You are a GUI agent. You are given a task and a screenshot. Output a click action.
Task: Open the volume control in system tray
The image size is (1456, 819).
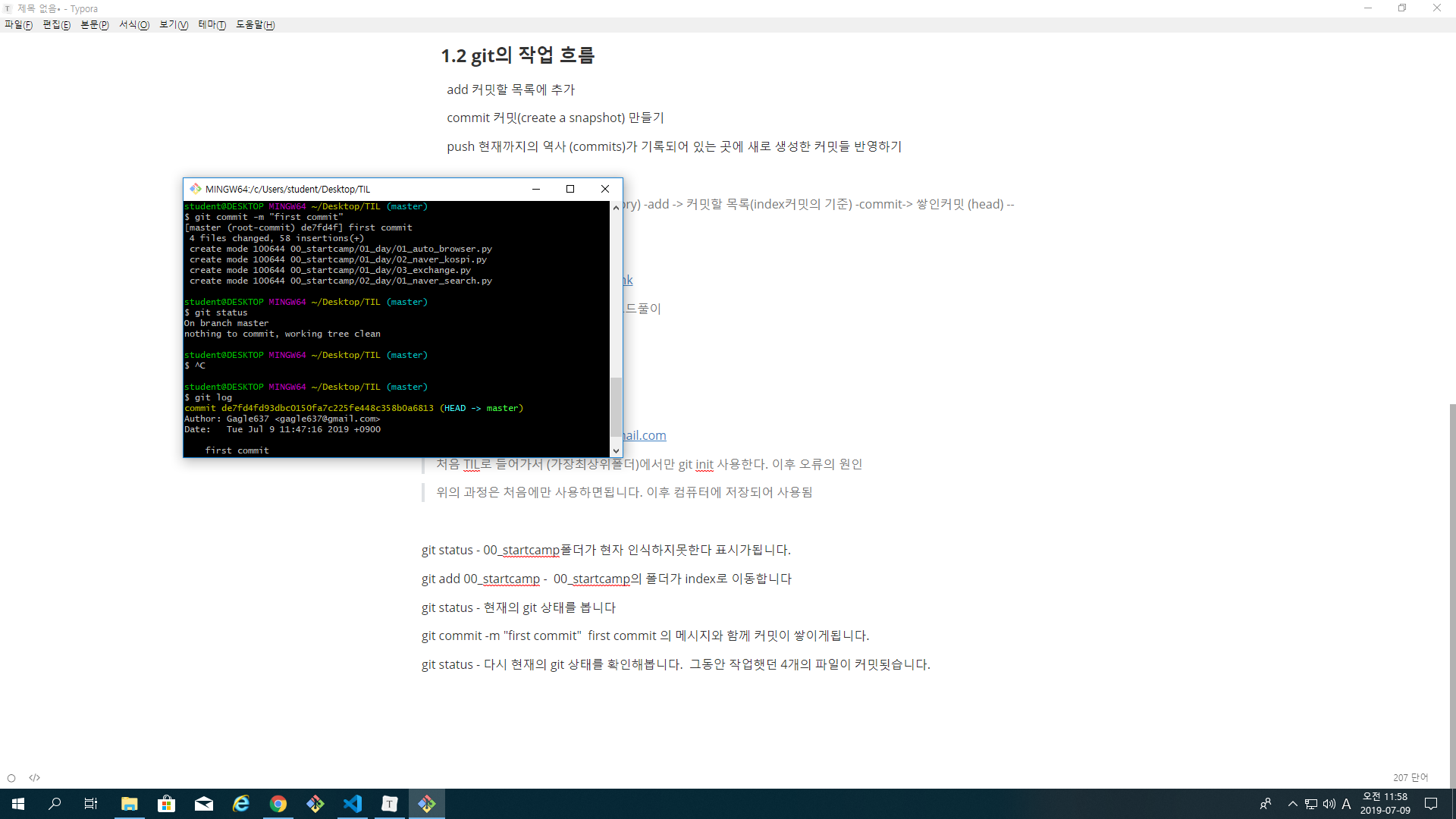[1329, 804]
